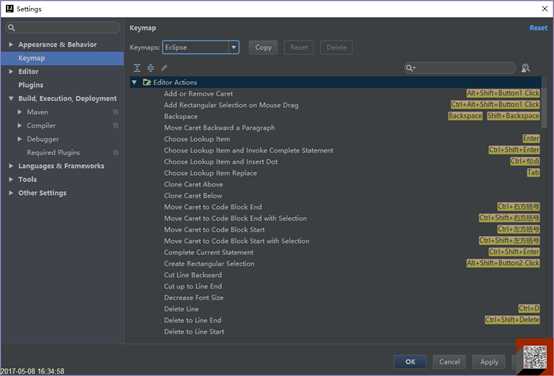Viewport: 554px width, 376px height.
Task: Click the Copy keymap button
Action: pyautogui.click(x=263, y=47)
